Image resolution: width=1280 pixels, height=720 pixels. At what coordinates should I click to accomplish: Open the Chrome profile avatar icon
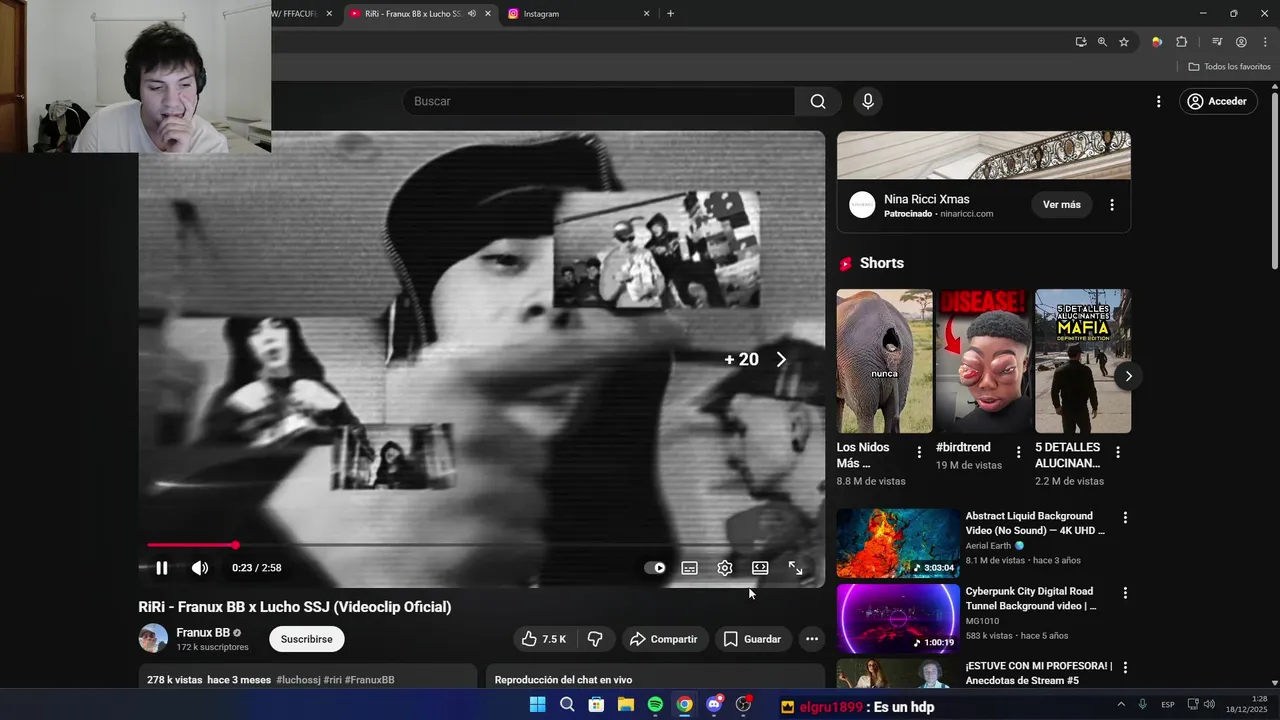(x=1241, y=42)
